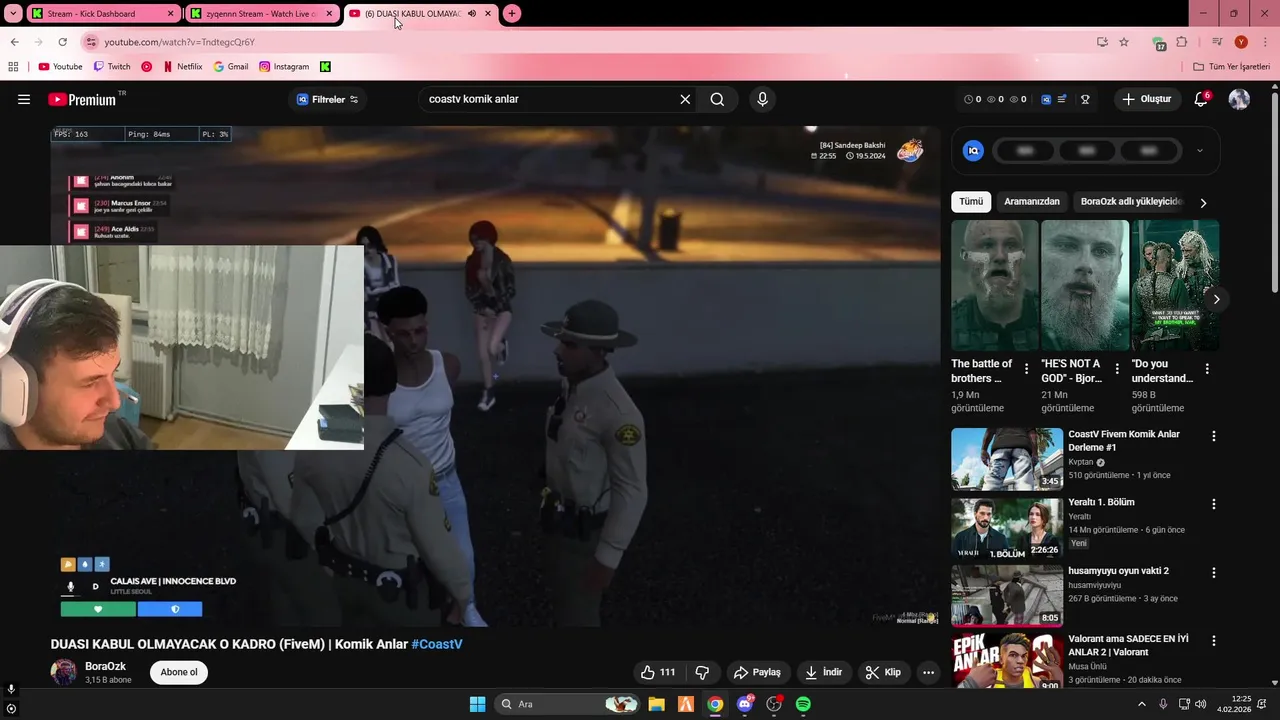
Task: Select the Aramanızdan chip
Action: coord(1032,201)
